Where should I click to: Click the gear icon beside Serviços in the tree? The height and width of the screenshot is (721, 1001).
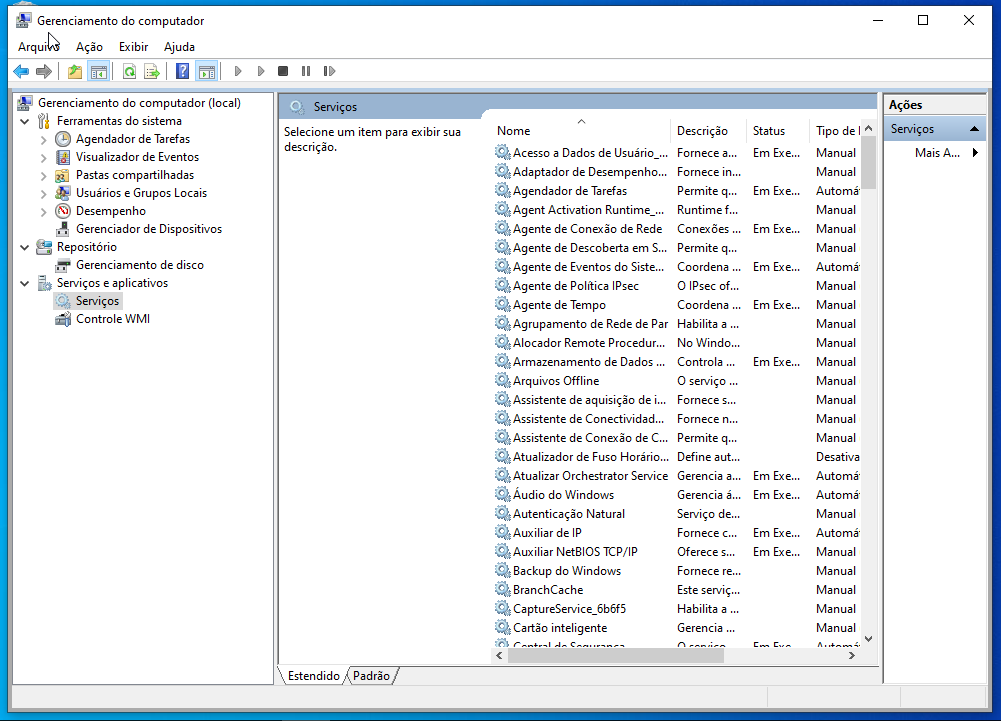63,301
